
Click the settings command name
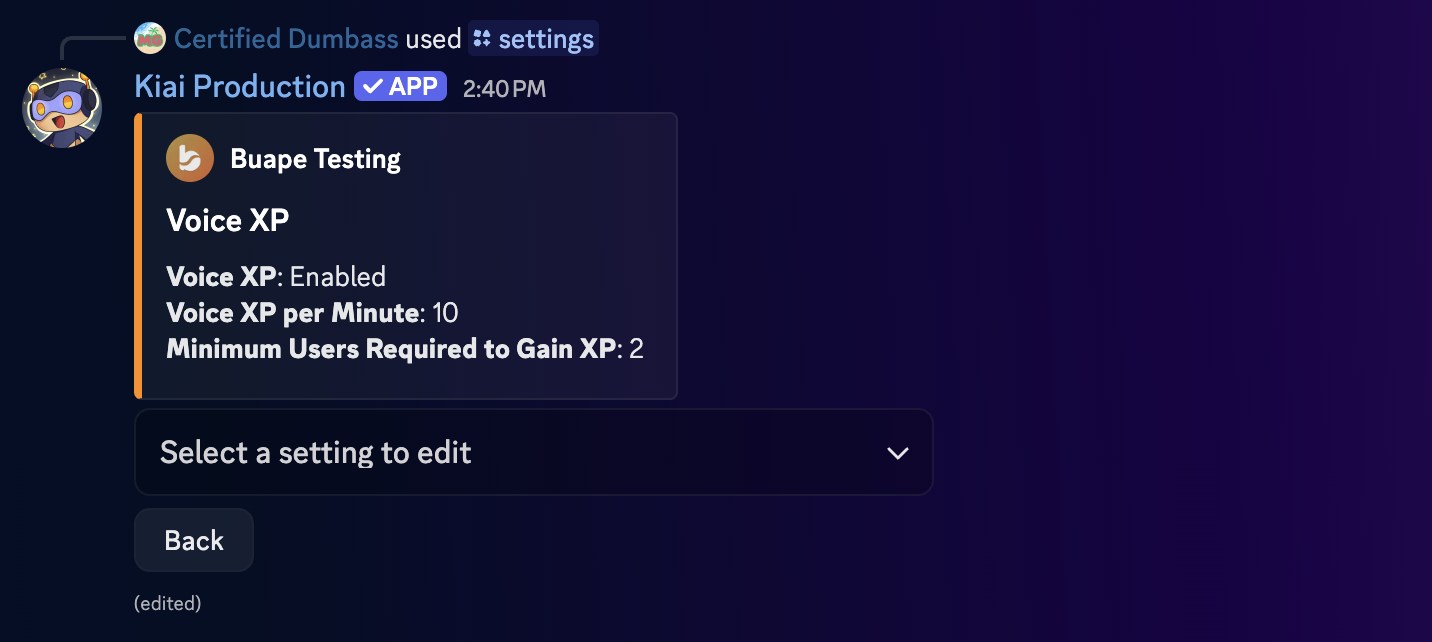click(546, 39)
